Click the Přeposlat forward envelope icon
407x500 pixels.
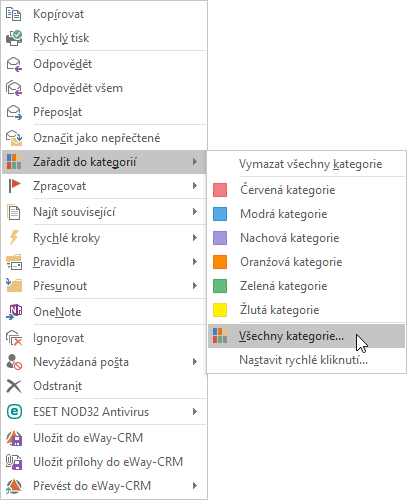point(14,112)
